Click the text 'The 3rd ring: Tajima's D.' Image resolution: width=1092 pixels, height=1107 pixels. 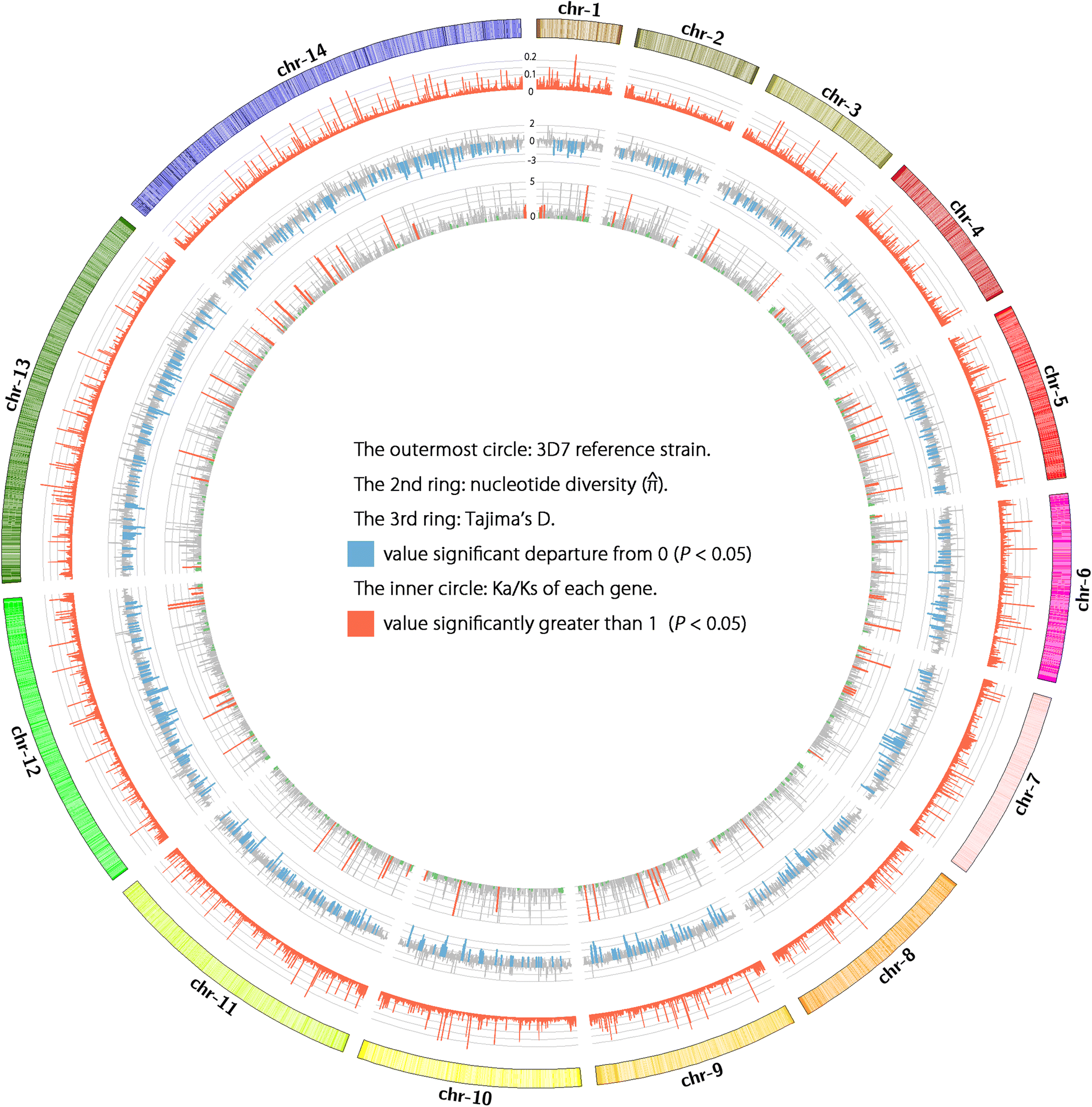(455, 519)
